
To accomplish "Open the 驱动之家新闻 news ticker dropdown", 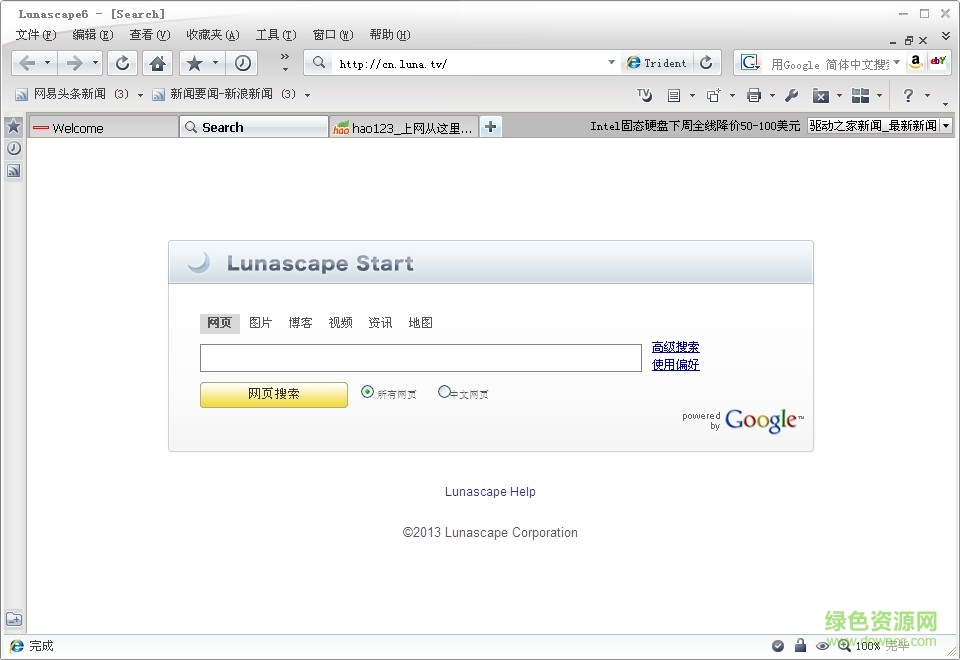I will [944, 126].
